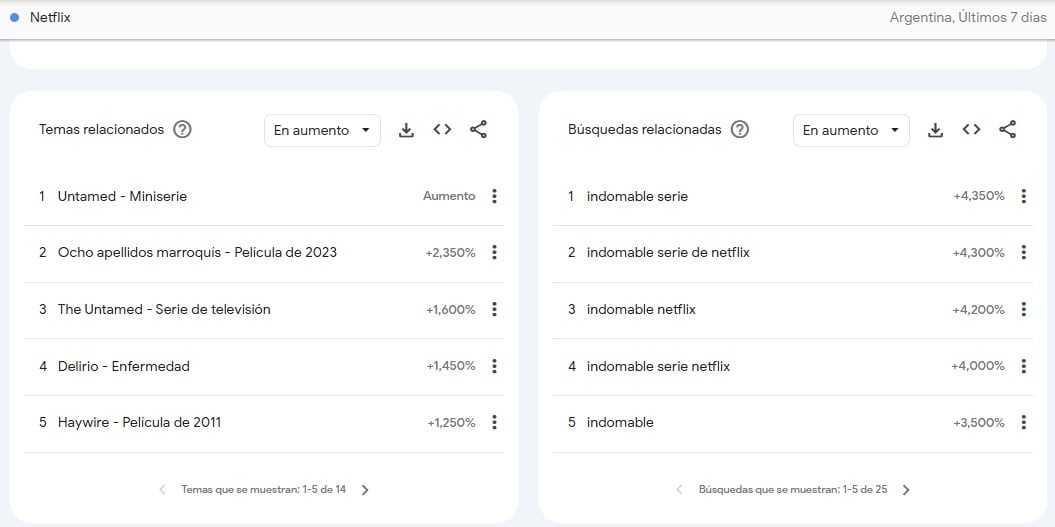This screenshot has height=527, width=1055.
Task: Open more options for indomable serie netflix +4,000%
Action: [x=1023, y=366]
